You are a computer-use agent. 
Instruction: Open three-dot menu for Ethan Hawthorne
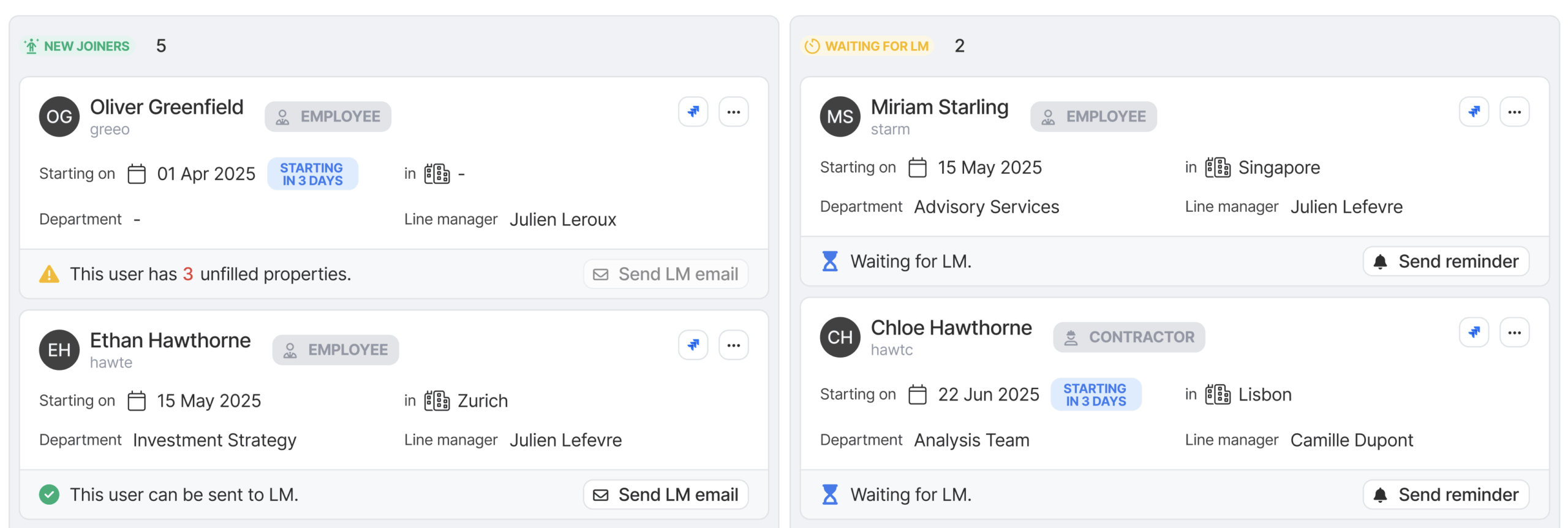point(733,345)
